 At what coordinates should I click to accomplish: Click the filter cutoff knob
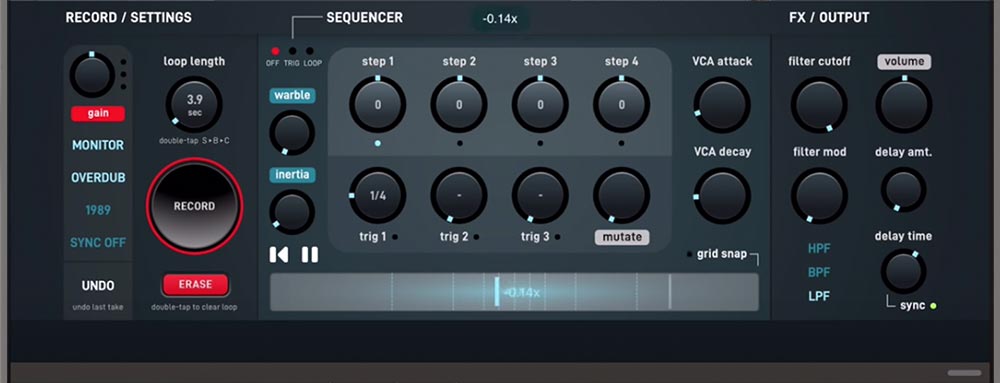click(x=820, y=105)
